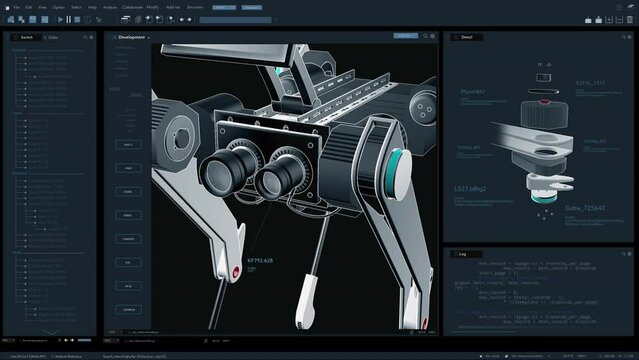Image resolution: width=639 pixels, height=360 pixels.
Task: Click the right arrow toolbar icon
Action: coord(189,20)
